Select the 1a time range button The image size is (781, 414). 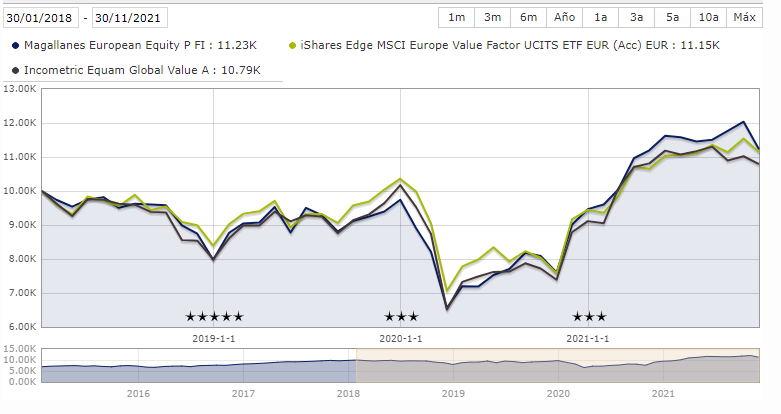coord(600,17)
